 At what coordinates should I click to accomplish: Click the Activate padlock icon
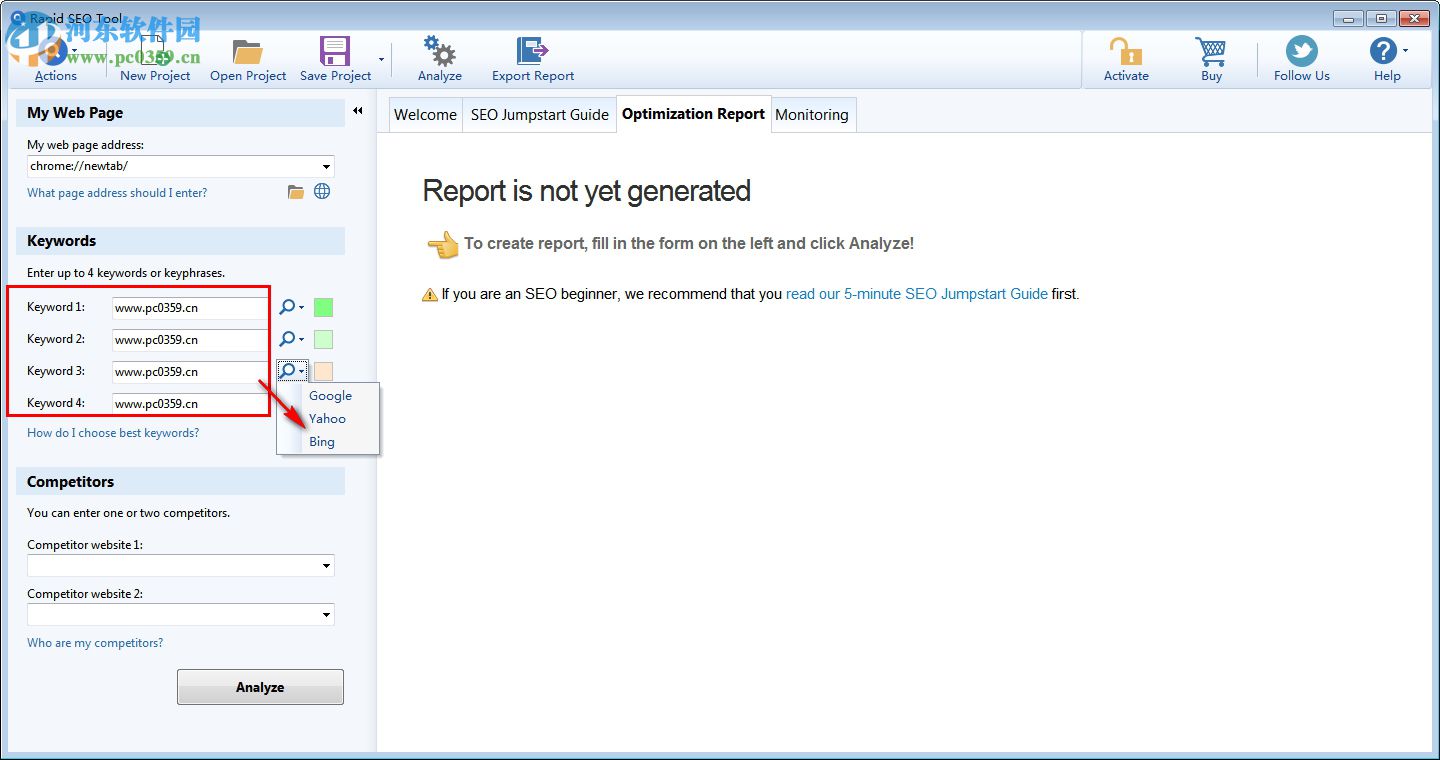(x=1125, y=52)
